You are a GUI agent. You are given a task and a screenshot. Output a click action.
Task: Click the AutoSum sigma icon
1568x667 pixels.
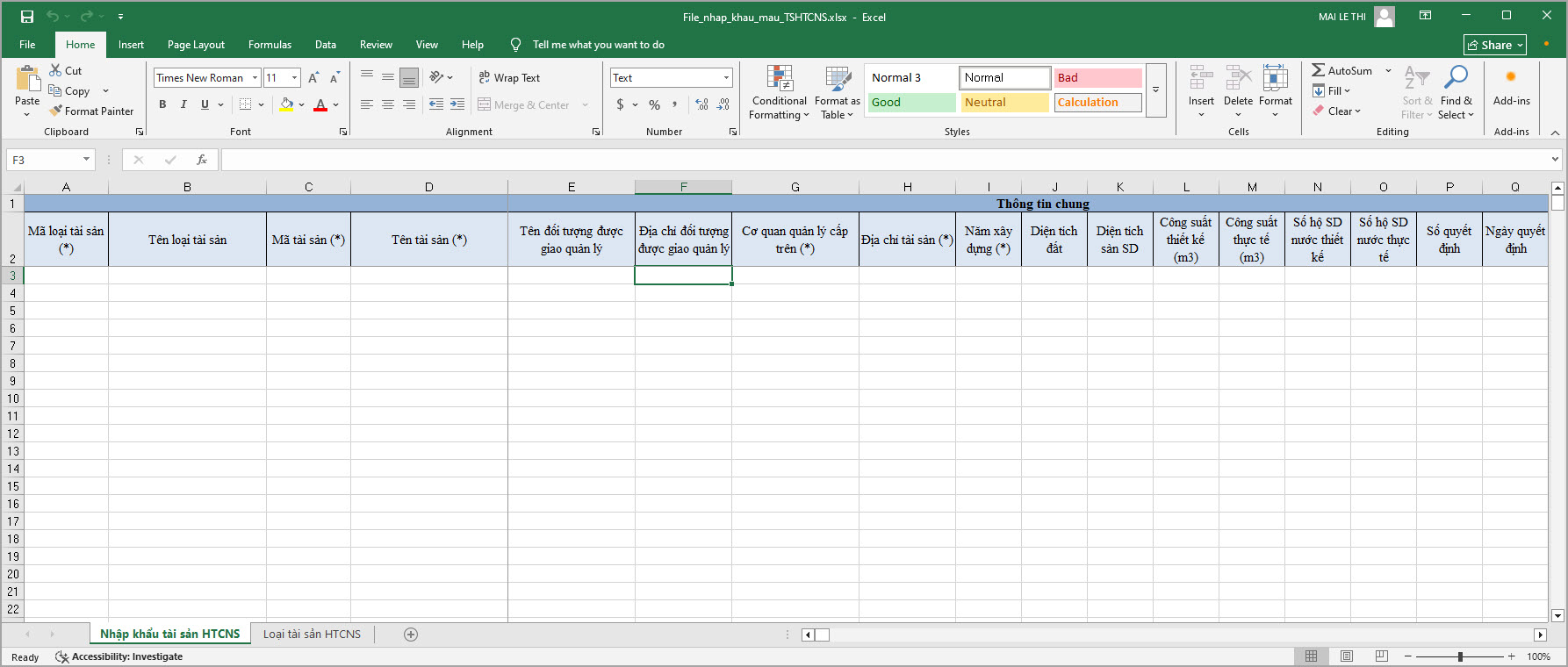(1319, 70)
